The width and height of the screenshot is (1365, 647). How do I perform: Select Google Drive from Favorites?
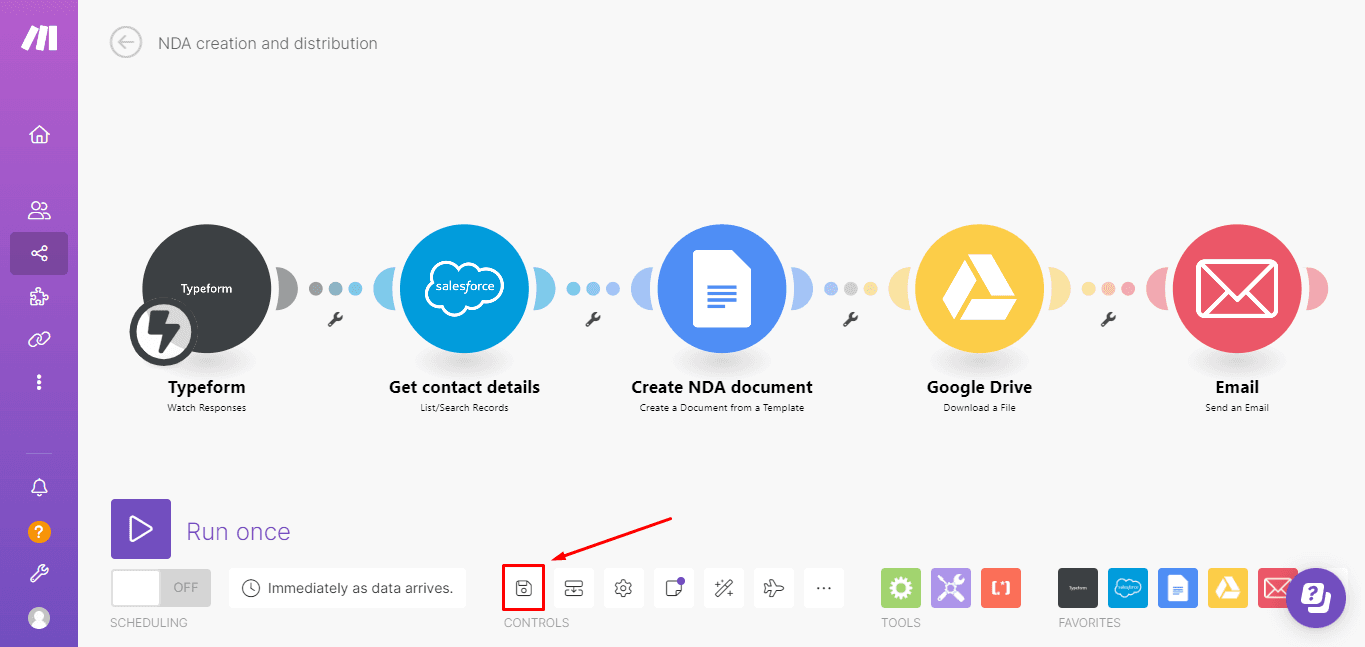point(1227,588)
